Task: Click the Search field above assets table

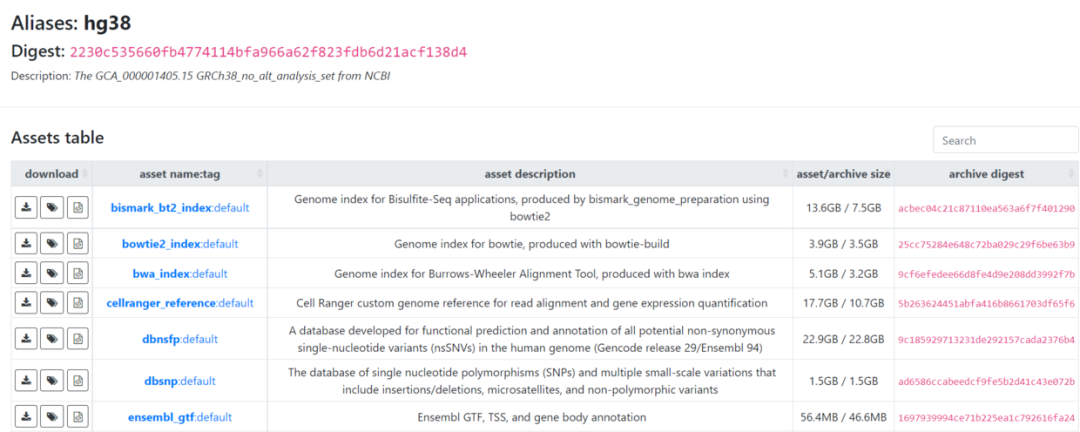Action: click(1006, 140)
